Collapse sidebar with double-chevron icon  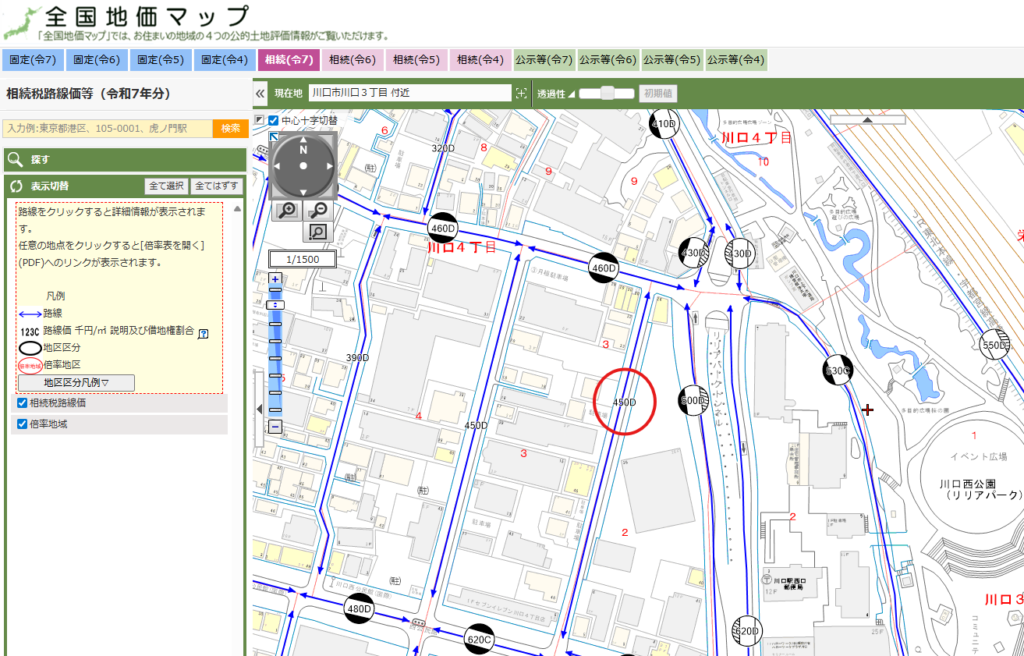click(260, 93)
